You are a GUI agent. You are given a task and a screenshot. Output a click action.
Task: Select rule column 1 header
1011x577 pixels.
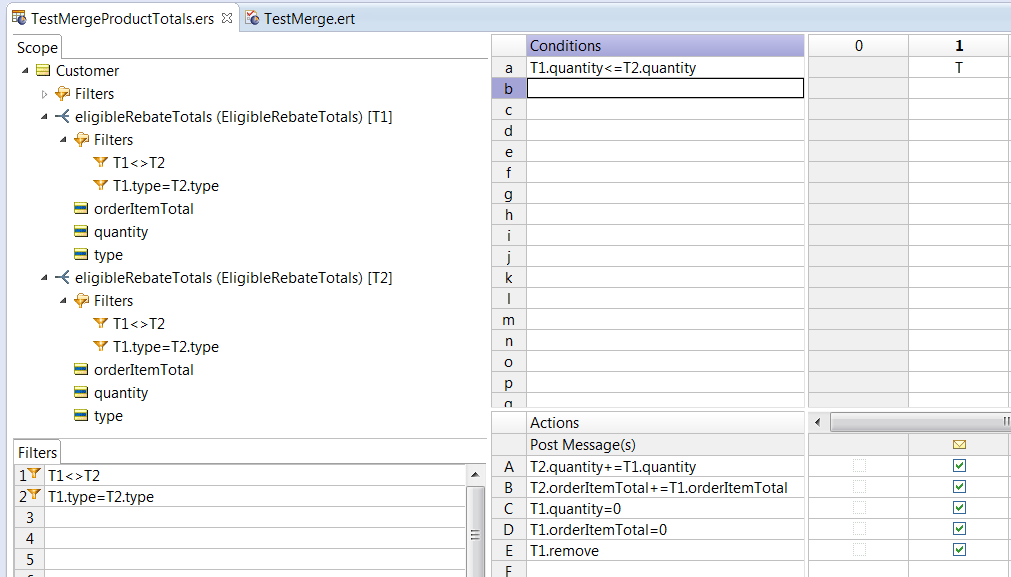point(959,46)
